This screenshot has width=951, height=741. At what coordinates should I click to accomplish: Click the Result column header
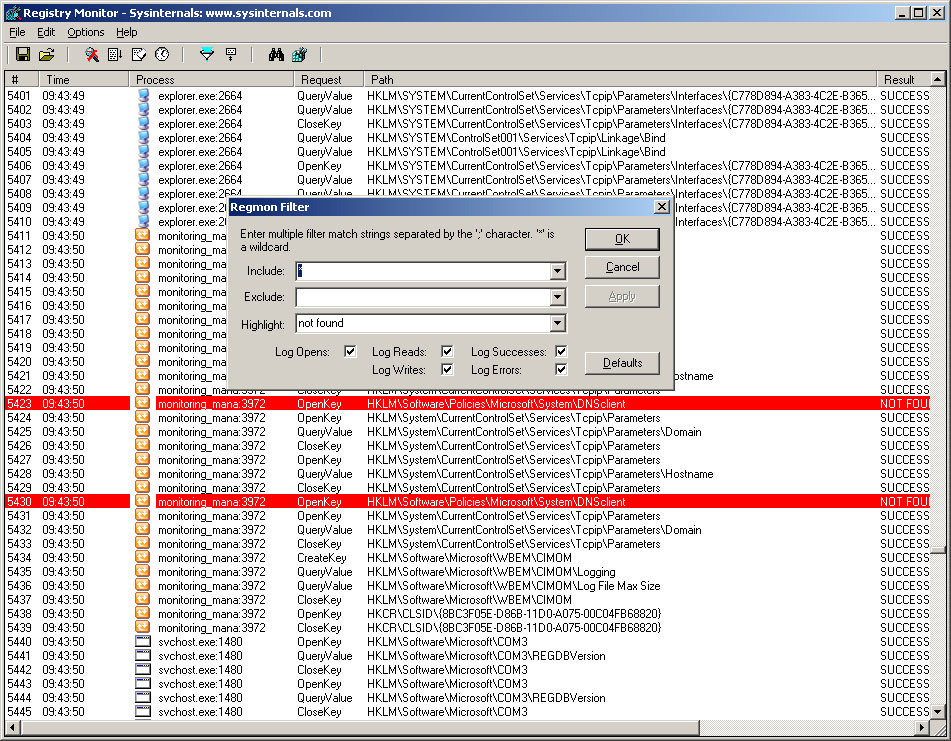click(904, 79)
